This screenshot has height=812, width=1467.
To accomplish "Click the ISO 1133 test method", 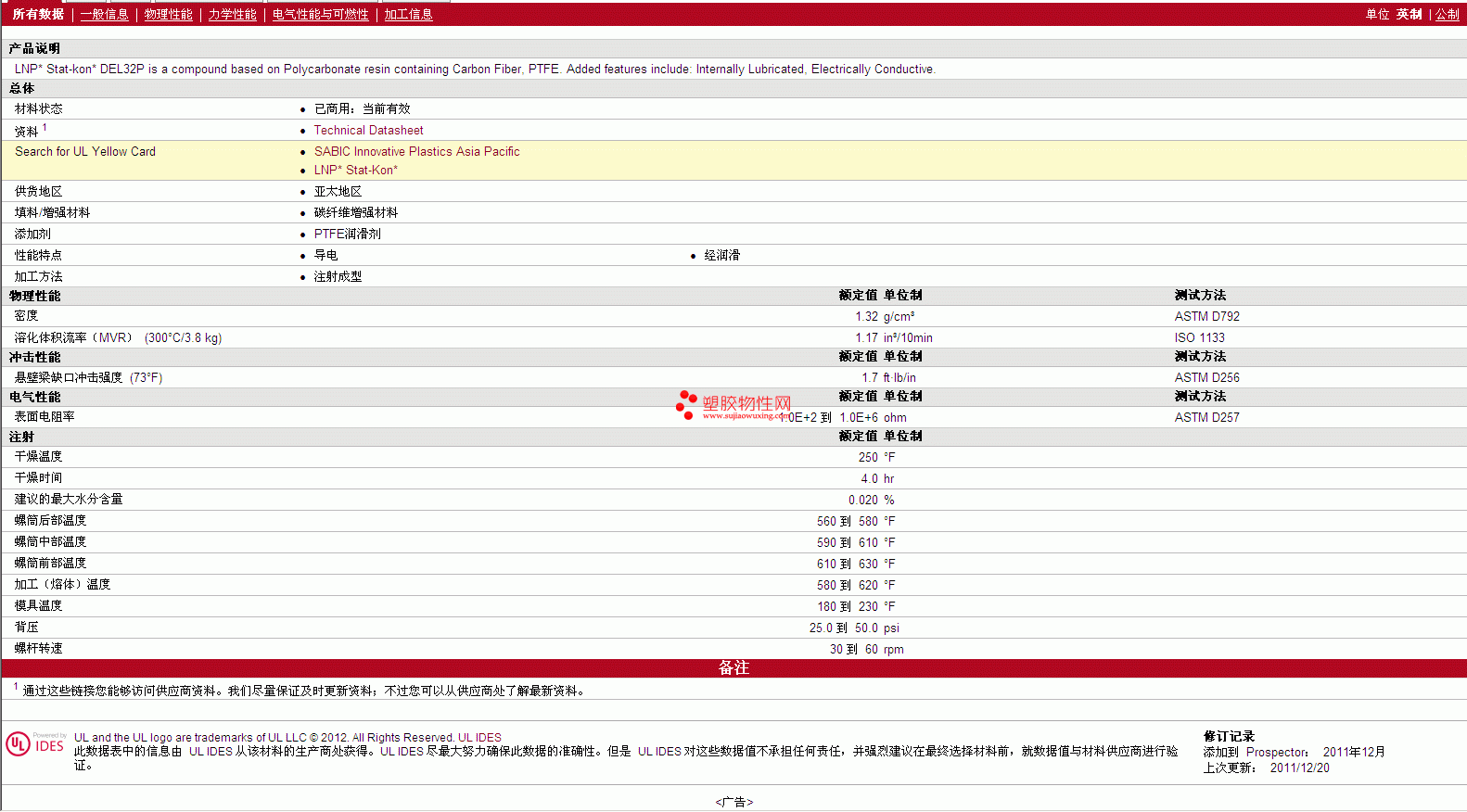I will click(x=1199, y=338).
